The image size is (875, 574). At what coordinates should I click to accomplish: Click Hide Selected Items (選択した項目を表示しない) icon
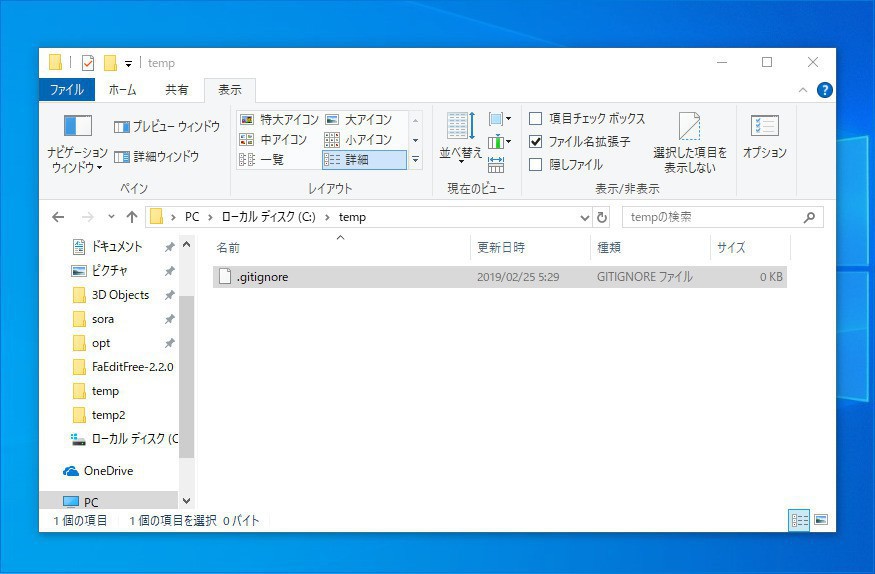[x=689, y=142]
